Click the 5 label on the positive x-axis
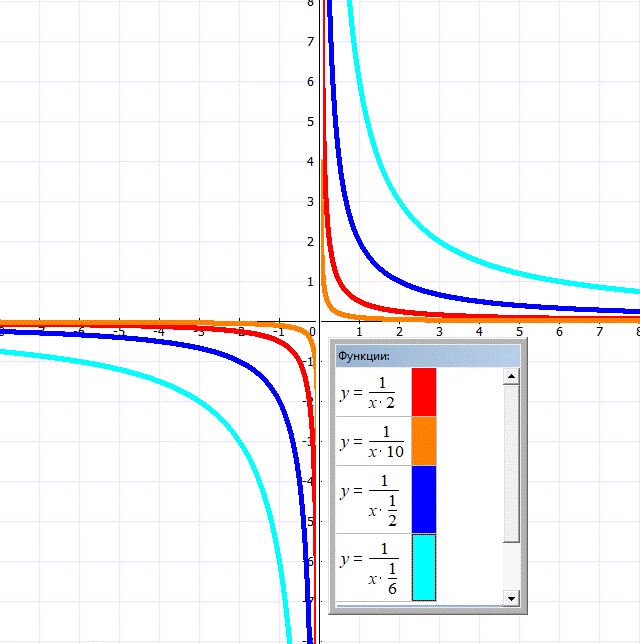This screenshot has width=640, height=644. 519,331
